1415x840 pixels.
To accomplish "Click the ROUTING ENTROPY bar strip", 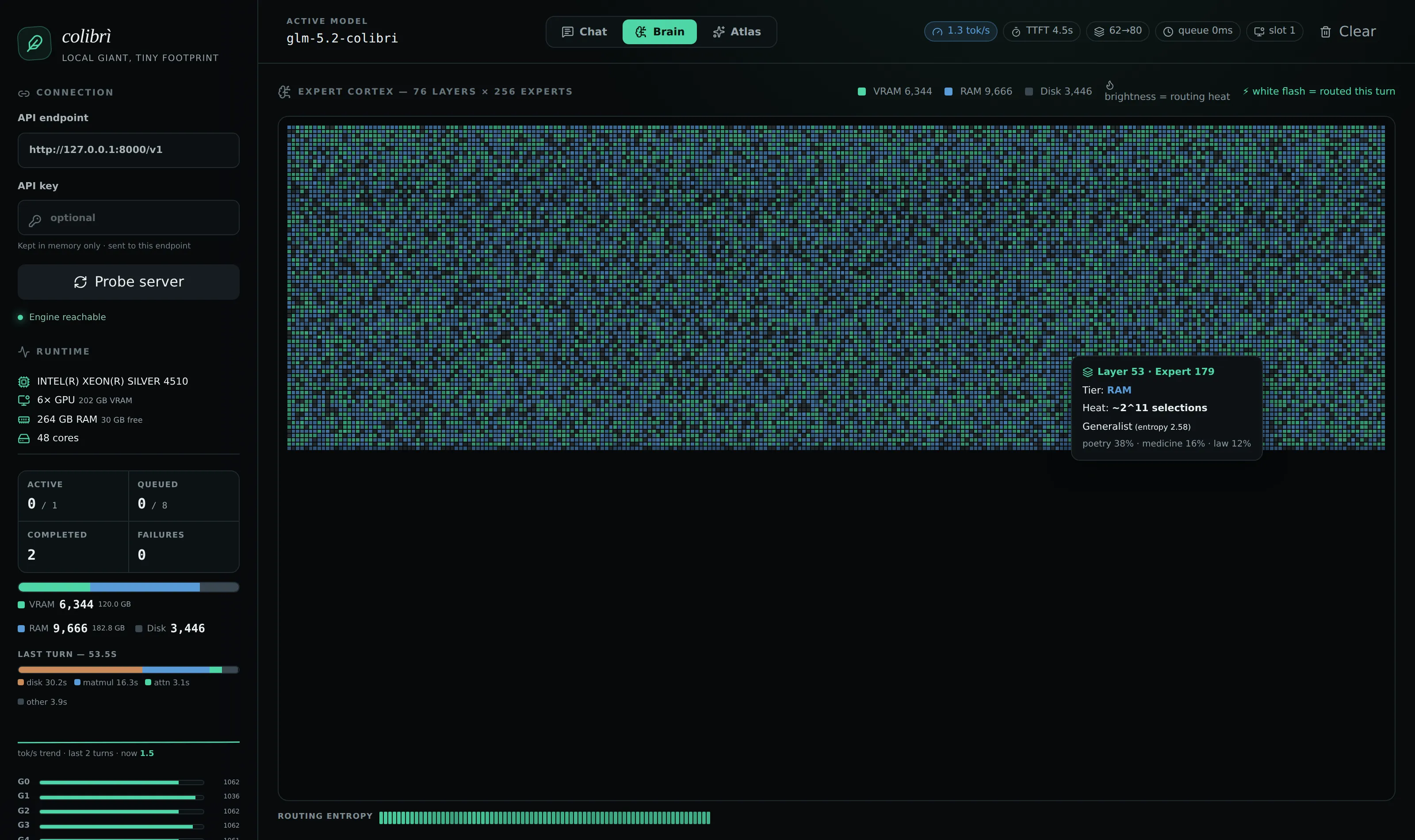I will (x=544, y=817).
